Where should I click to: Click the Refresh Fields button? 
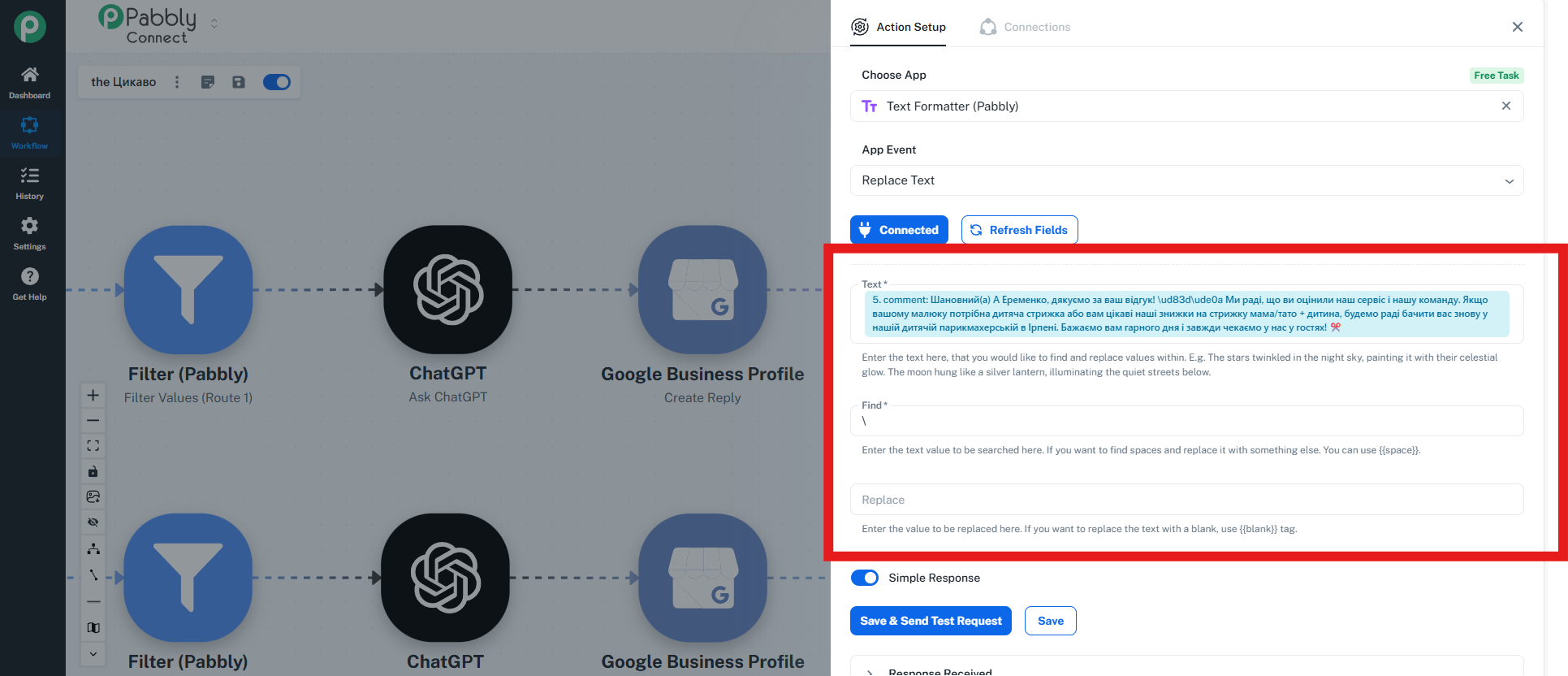click(1019, 230)
